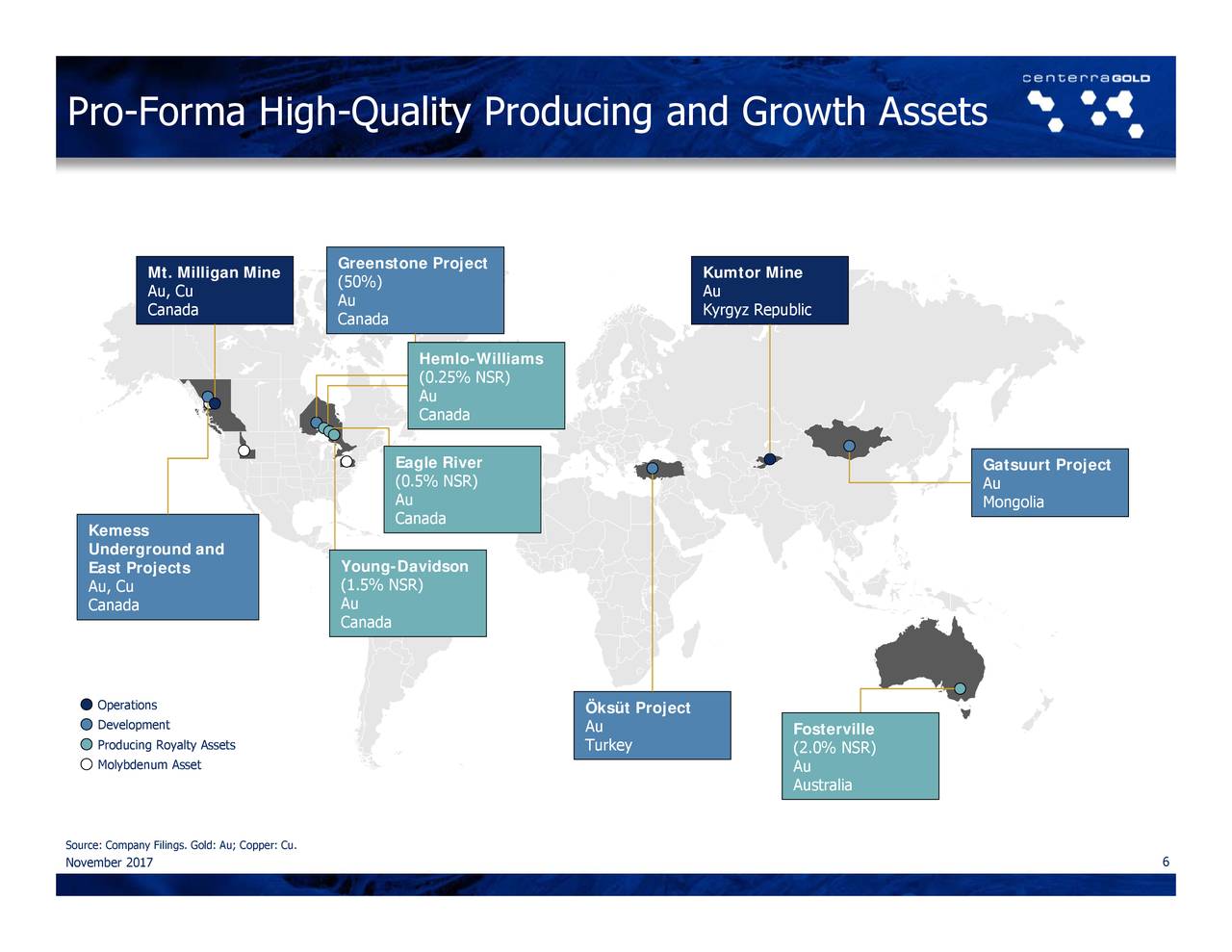This screenshot has height=952, width=1232.
Task: Click the '(1.5% NSR)' text in Young-Davidson box
Action: click(x=382, y=585)
